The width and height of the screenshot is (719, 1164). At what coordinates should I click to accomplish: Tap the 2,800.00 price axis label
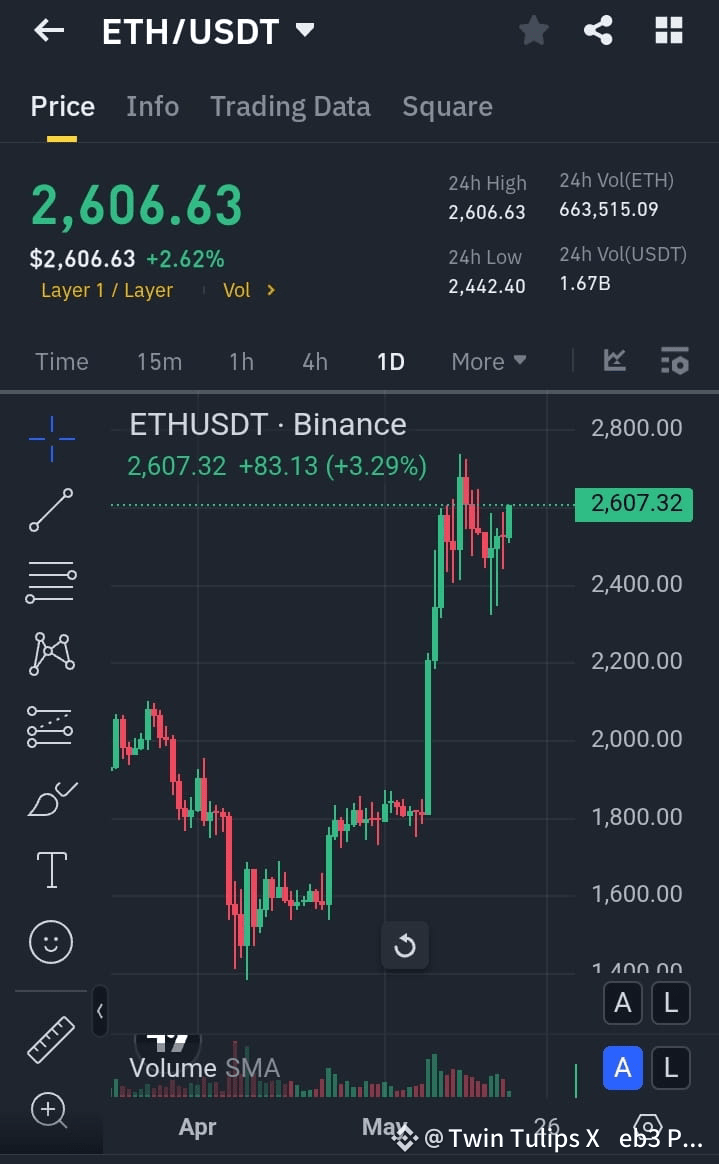[637, 428]
